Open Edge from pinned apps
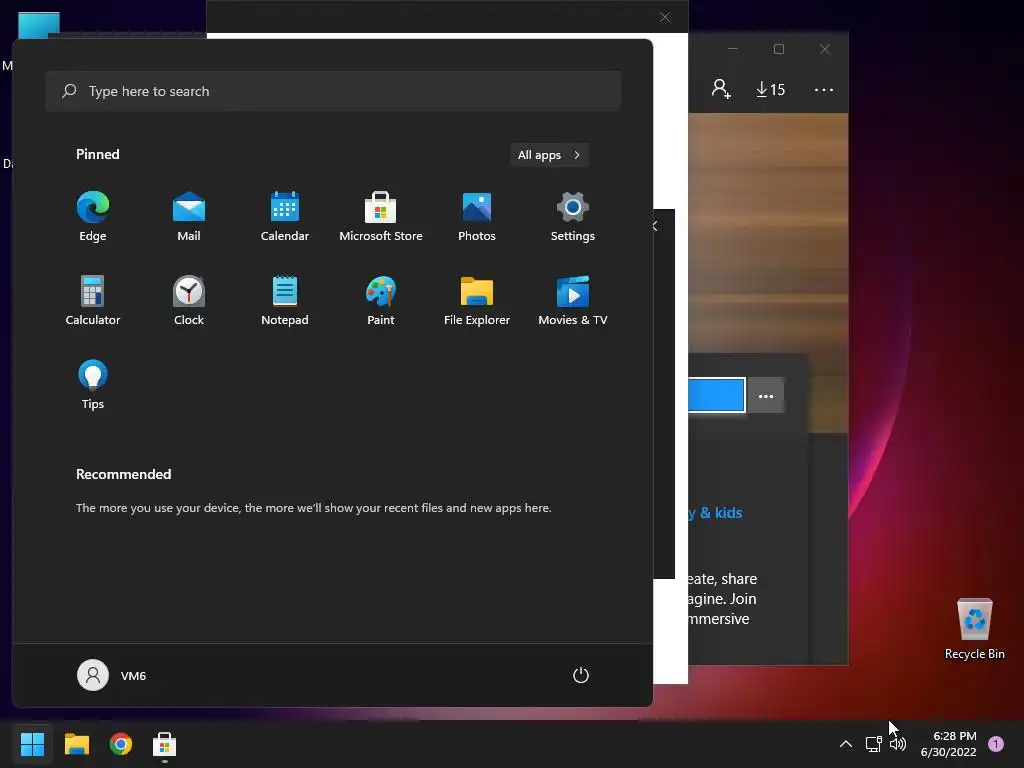1024x768 pixels. [93, 217]
